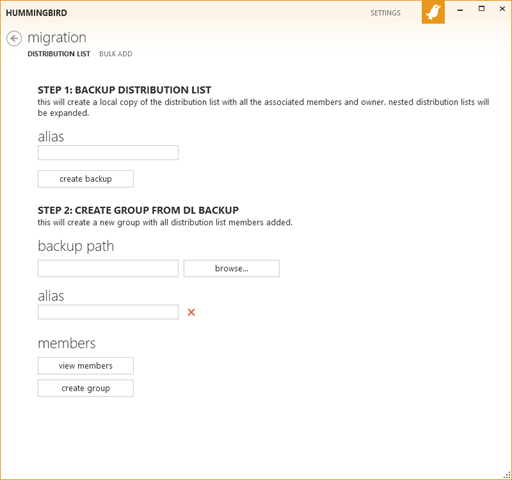Maximize the Hummingbird window
The image size is (512, 480).
[x=481, y=9]
